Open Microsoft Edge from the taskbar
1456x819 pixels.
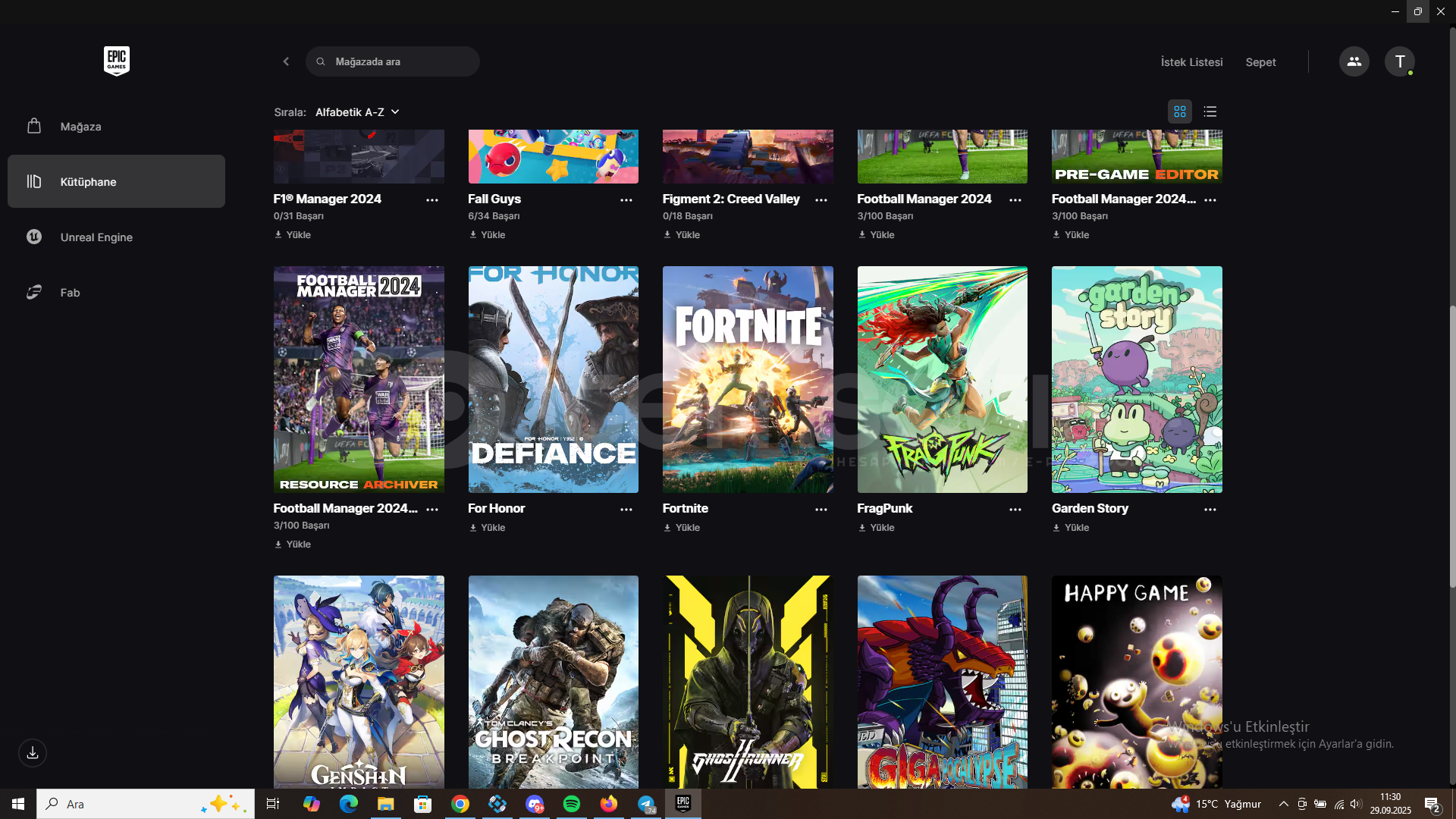(349, 804)
